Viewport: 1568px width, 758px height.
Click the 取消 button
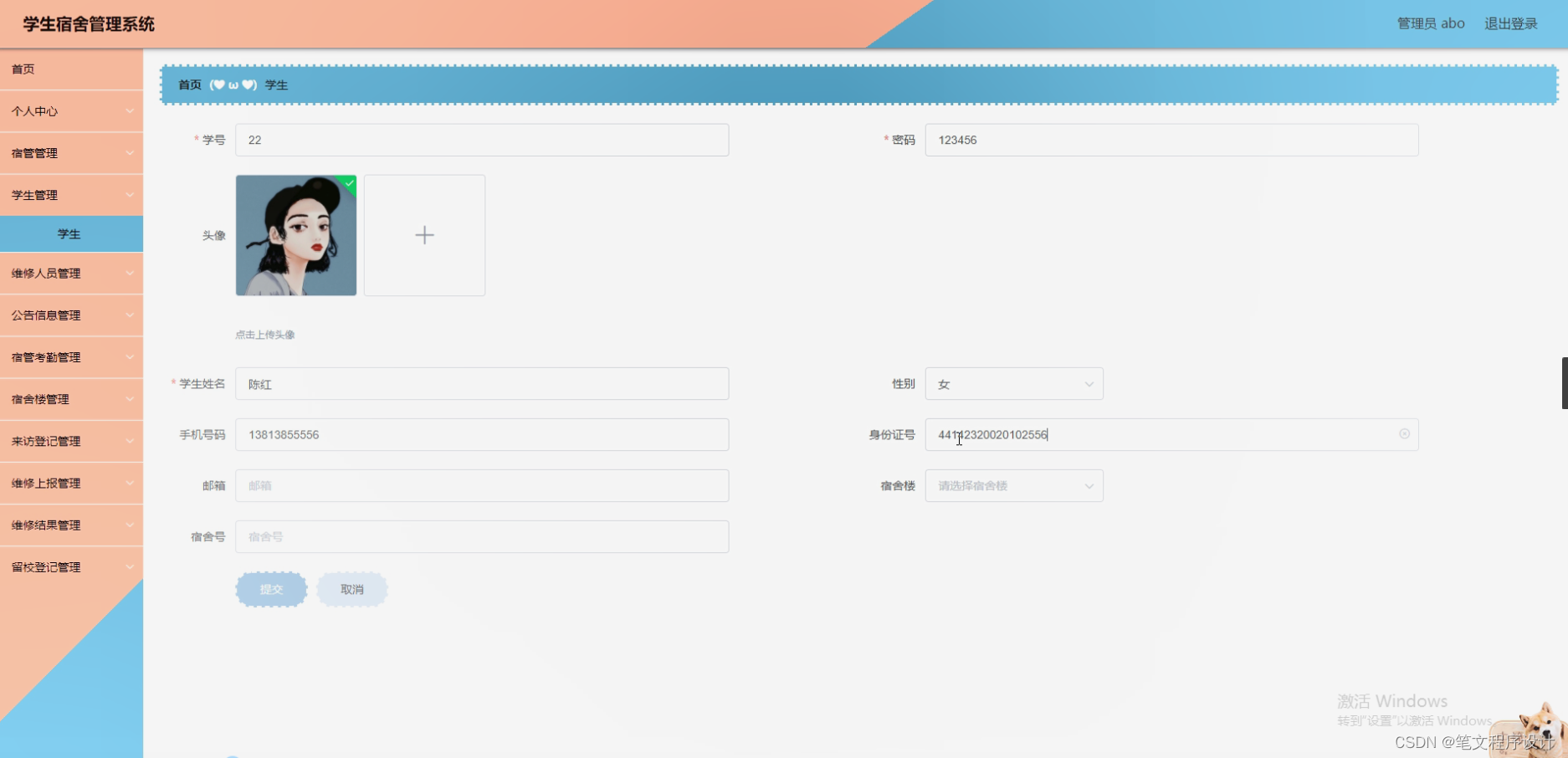pyautogui.click(x=351, y=589)
